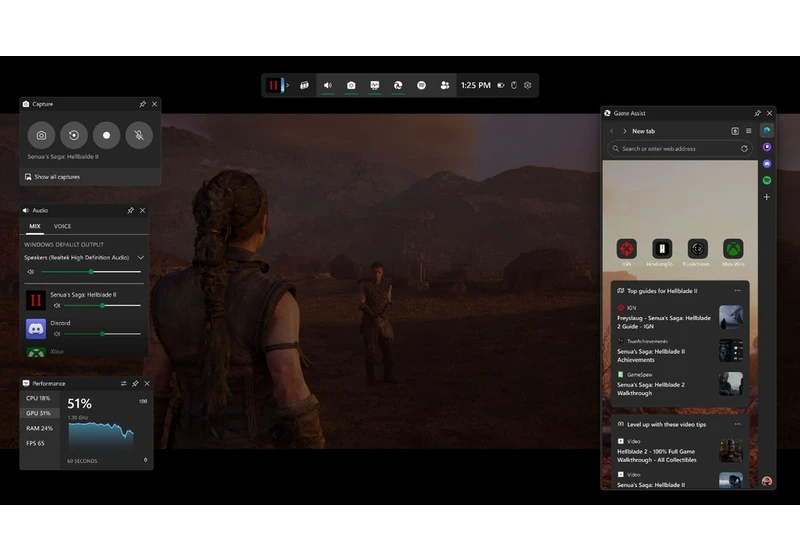Go forward in Game Assist browser

[x=624, y=131]
